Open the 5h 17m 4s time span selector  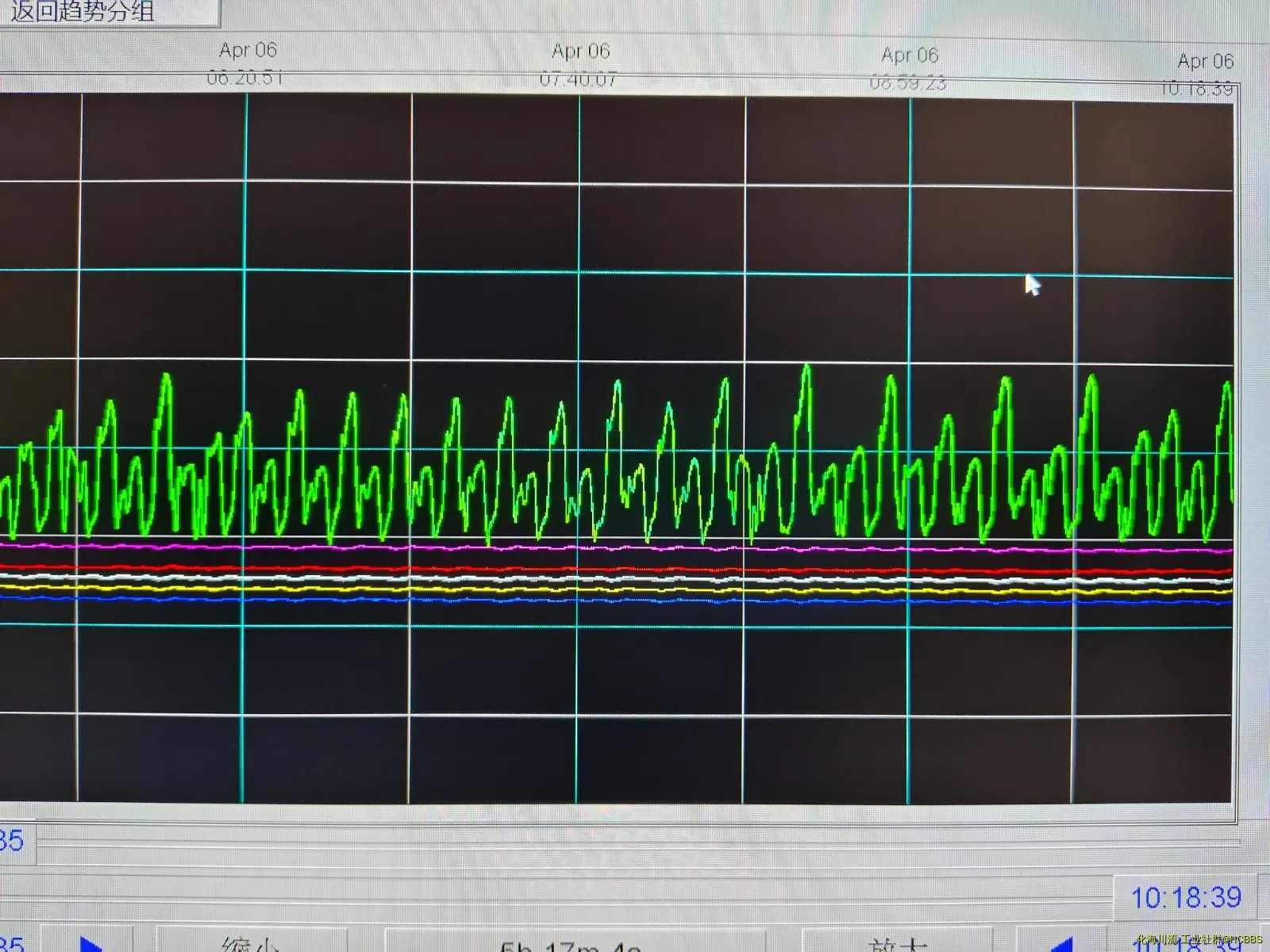[570, 944]
